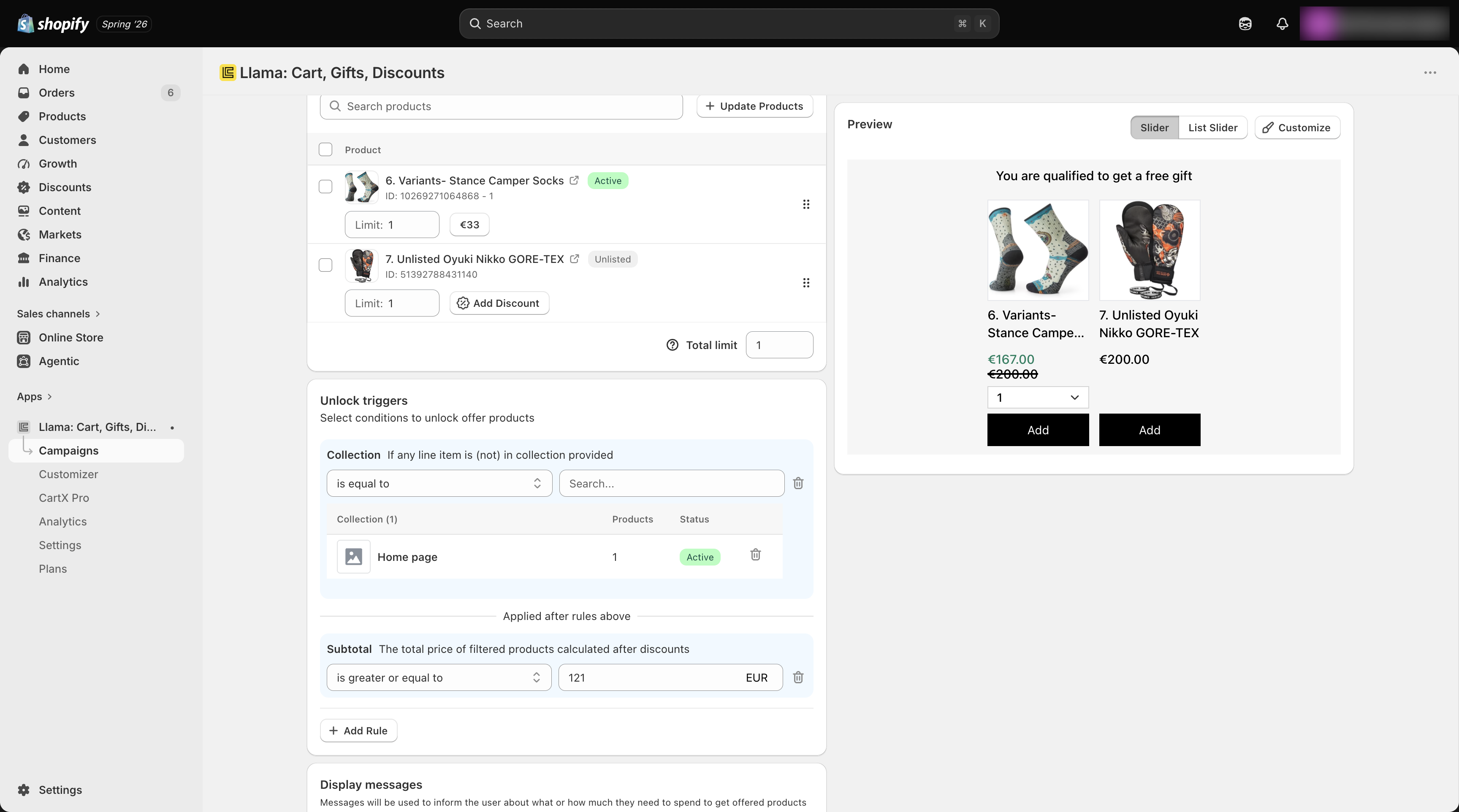The image size is (1459, 812).
Task: Open the Agentic sales channel
Action: click(x=59, y=361)
